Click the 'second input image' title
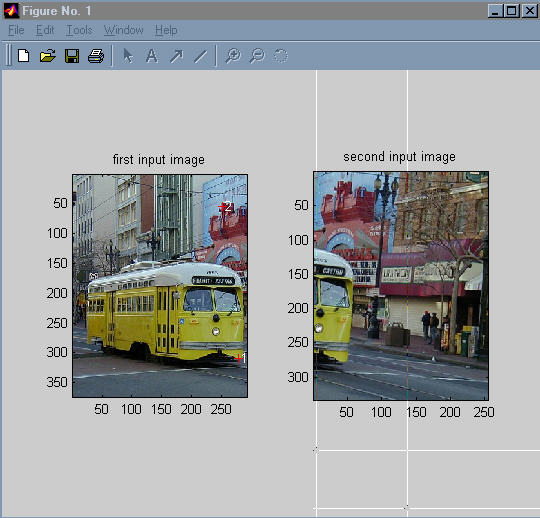The image size is (540, 518). [x=399, y=157]
